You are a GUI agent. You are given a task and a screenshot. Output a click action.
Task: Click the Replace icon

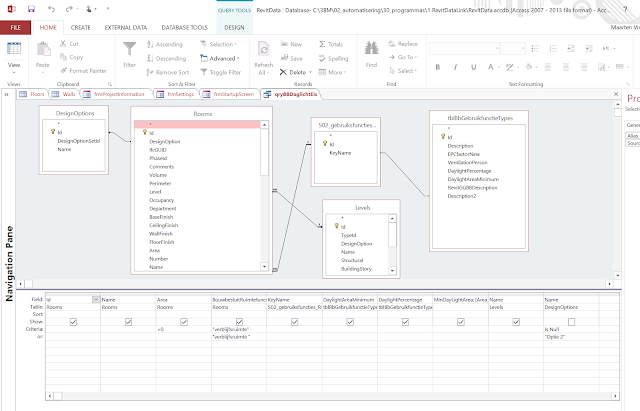pos(392,44)
